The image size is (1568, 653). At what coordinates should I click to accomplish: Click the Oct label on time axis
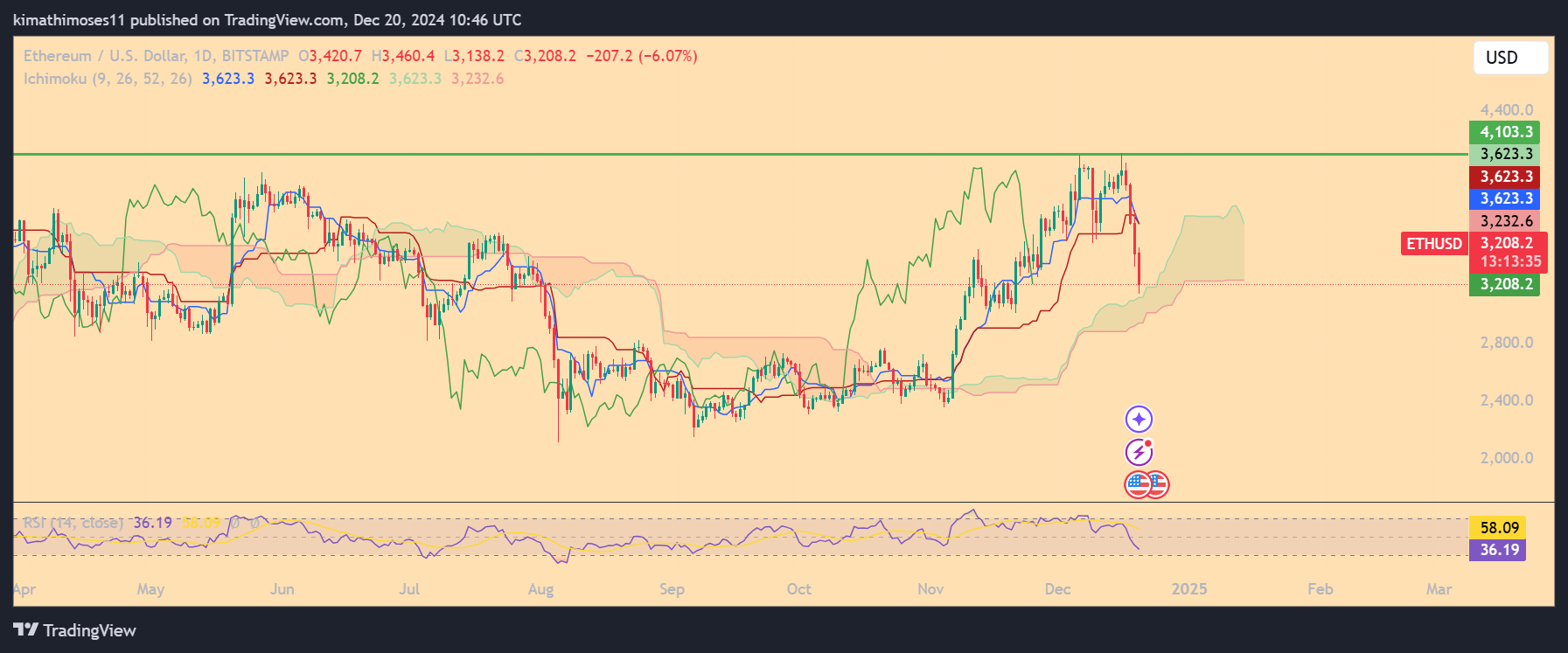tap(798, 589)
